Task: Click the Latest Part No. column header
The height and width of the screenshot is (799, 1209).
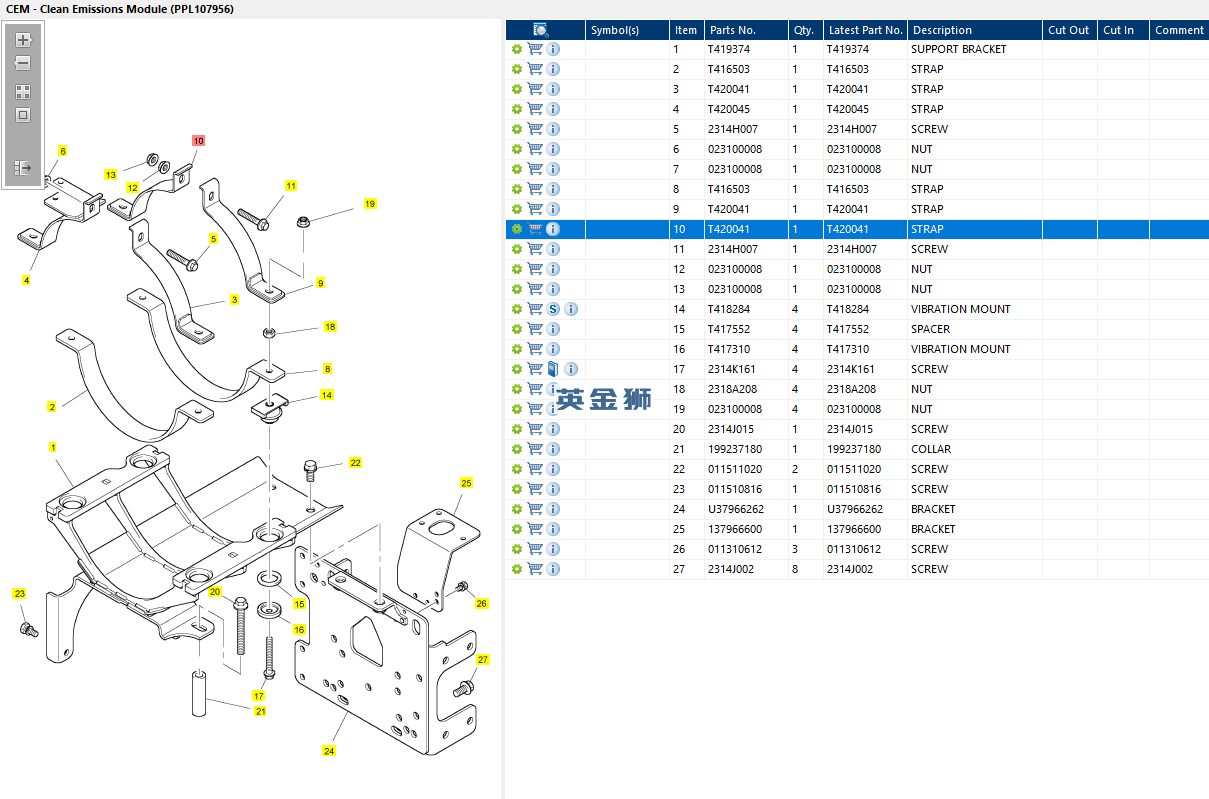Action: (x=865, y=30)
